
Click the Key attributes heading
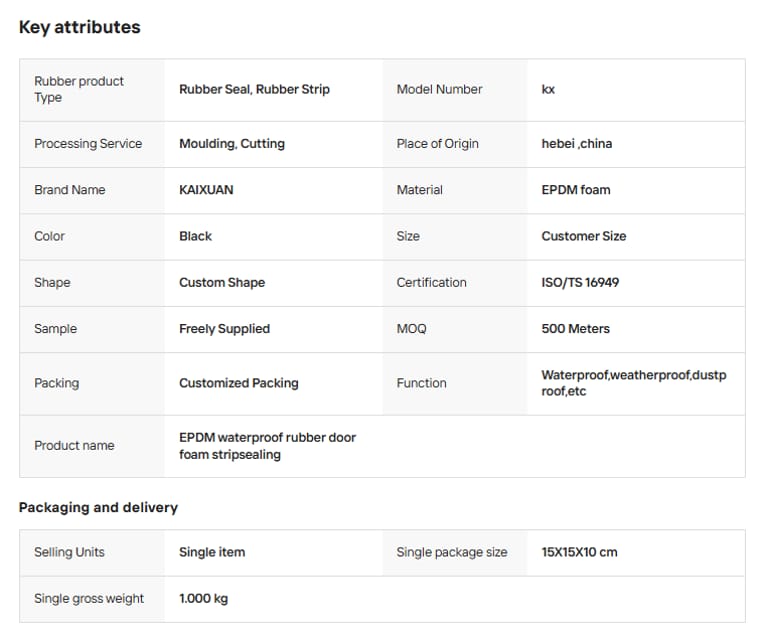tap(80, 27)
